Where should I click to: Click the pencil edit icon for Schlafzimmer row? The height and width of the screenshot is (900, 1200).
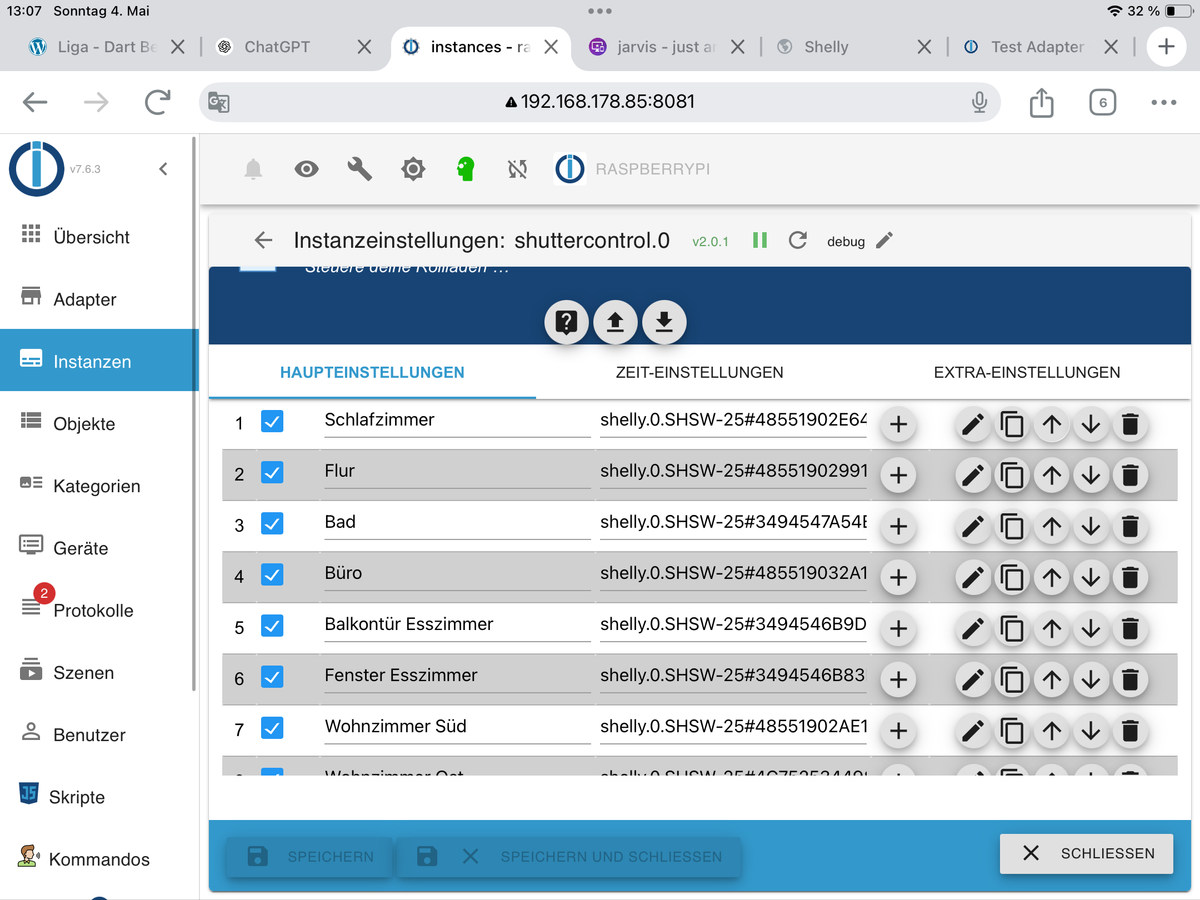973,425
